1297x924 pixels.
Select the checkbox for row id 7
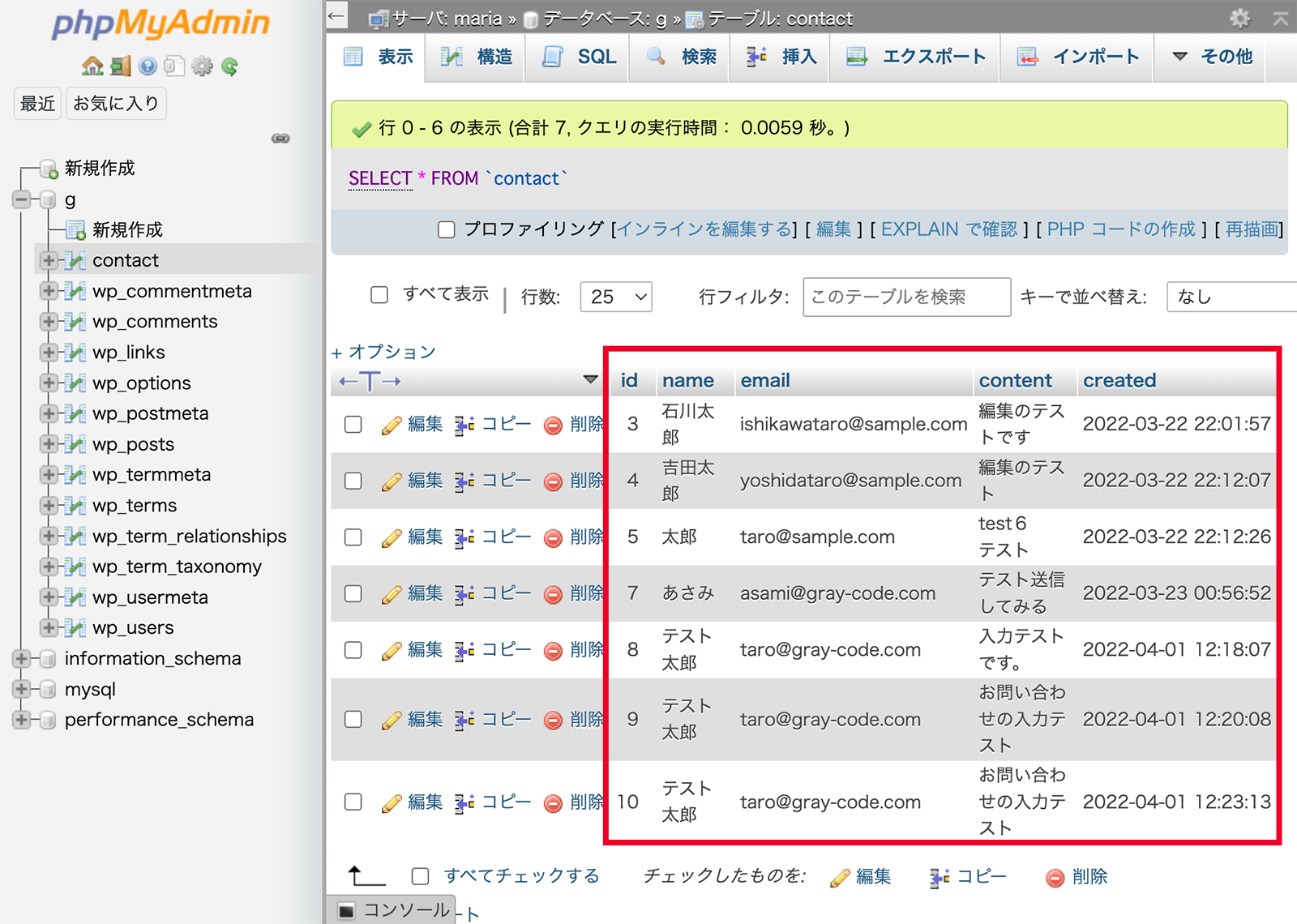point(353,594)
